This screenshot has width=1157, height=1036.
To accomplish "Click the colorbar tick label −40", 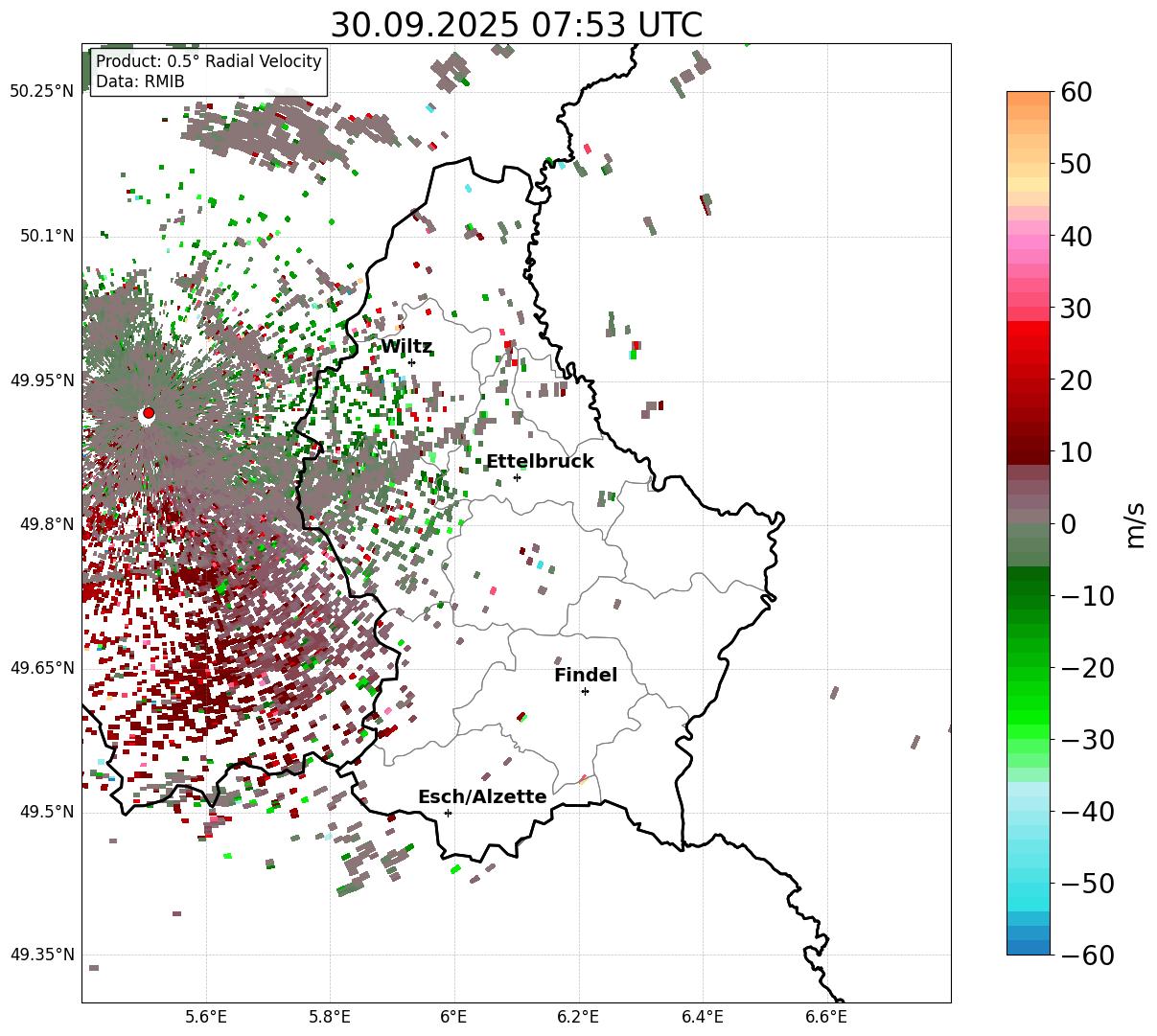I will pyautogui.click(x=1086, y=811).
